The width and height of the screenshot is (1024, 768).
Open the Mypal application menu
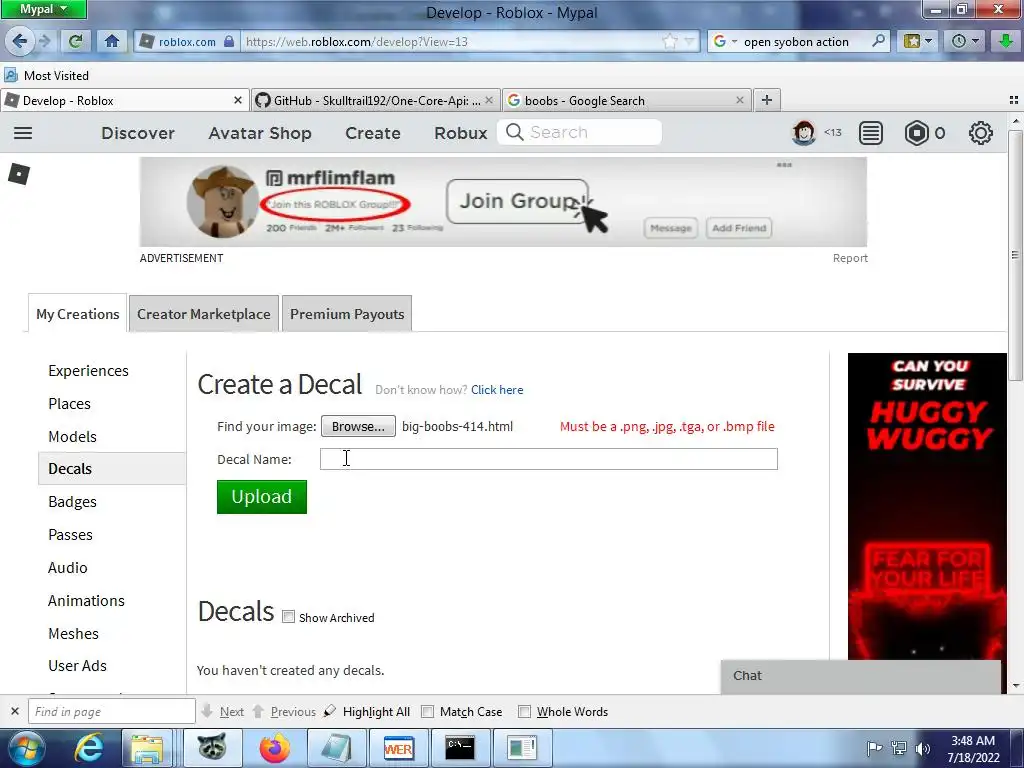(x=43, y=9)
